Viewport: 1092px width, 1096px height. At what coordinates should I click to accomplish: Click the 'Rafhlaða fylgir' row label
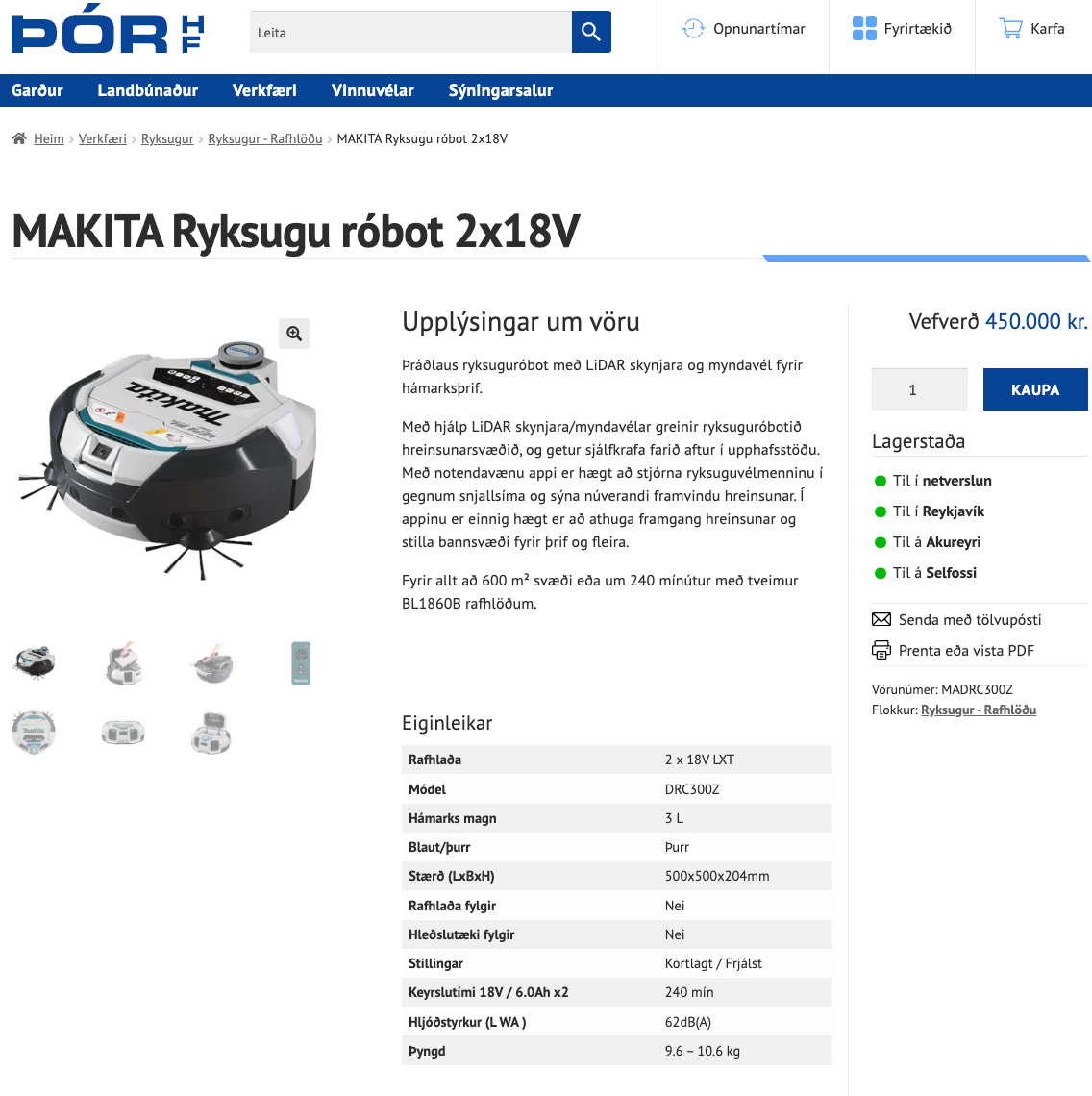(x=453, y=906)
